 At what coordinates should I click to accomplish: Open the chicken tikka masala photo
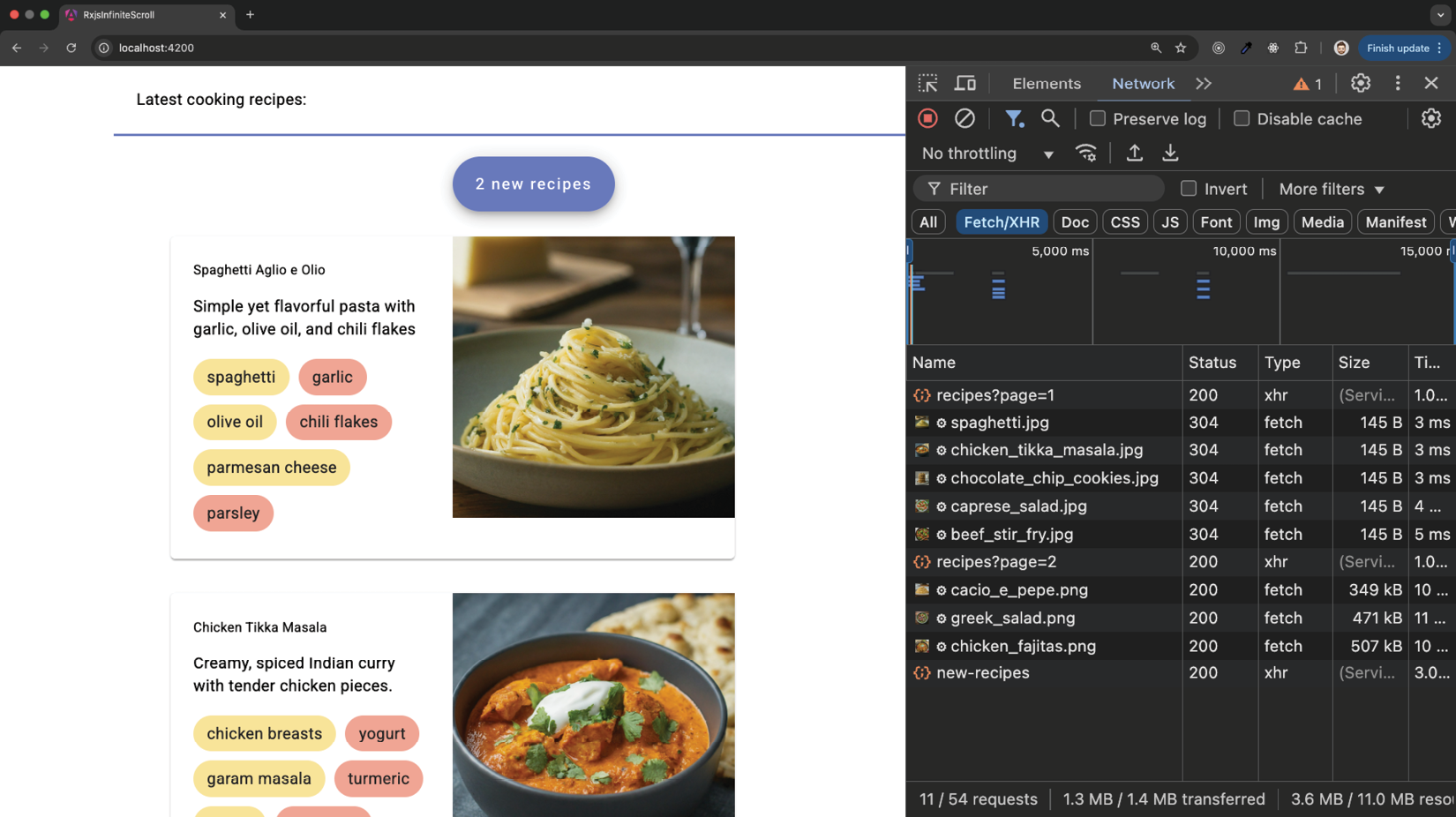coord(593,704)
